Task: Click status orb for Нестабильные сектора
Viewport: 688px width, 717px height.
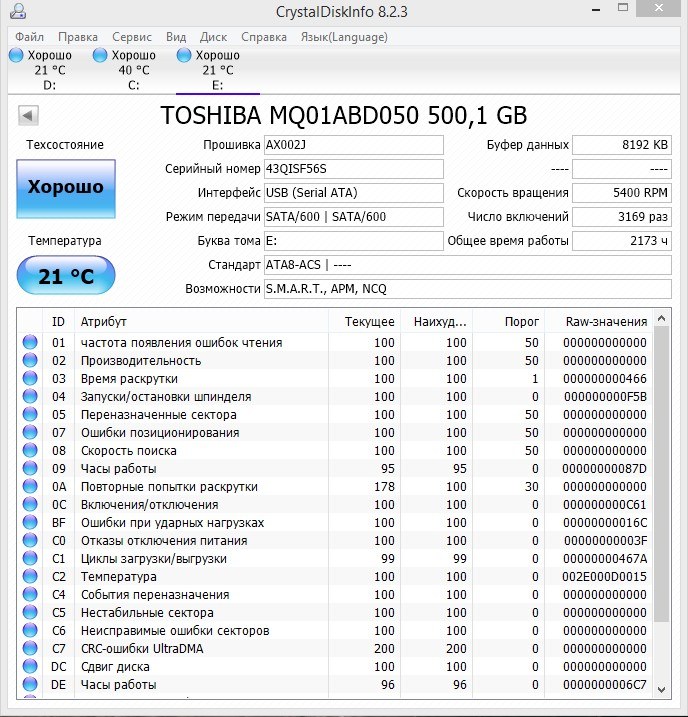Action: (30, 612)
